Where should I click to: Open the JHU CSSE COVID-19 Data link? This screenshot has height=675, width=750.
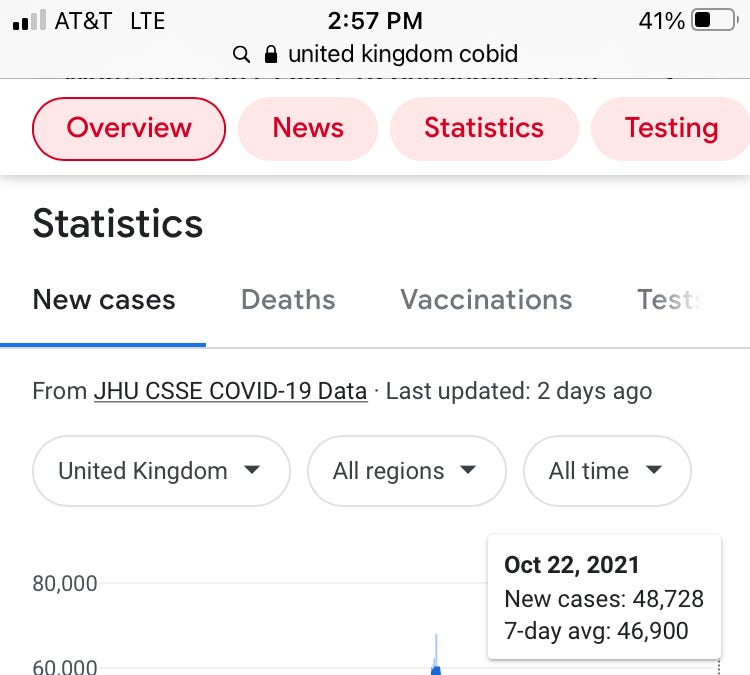point(230,391)
